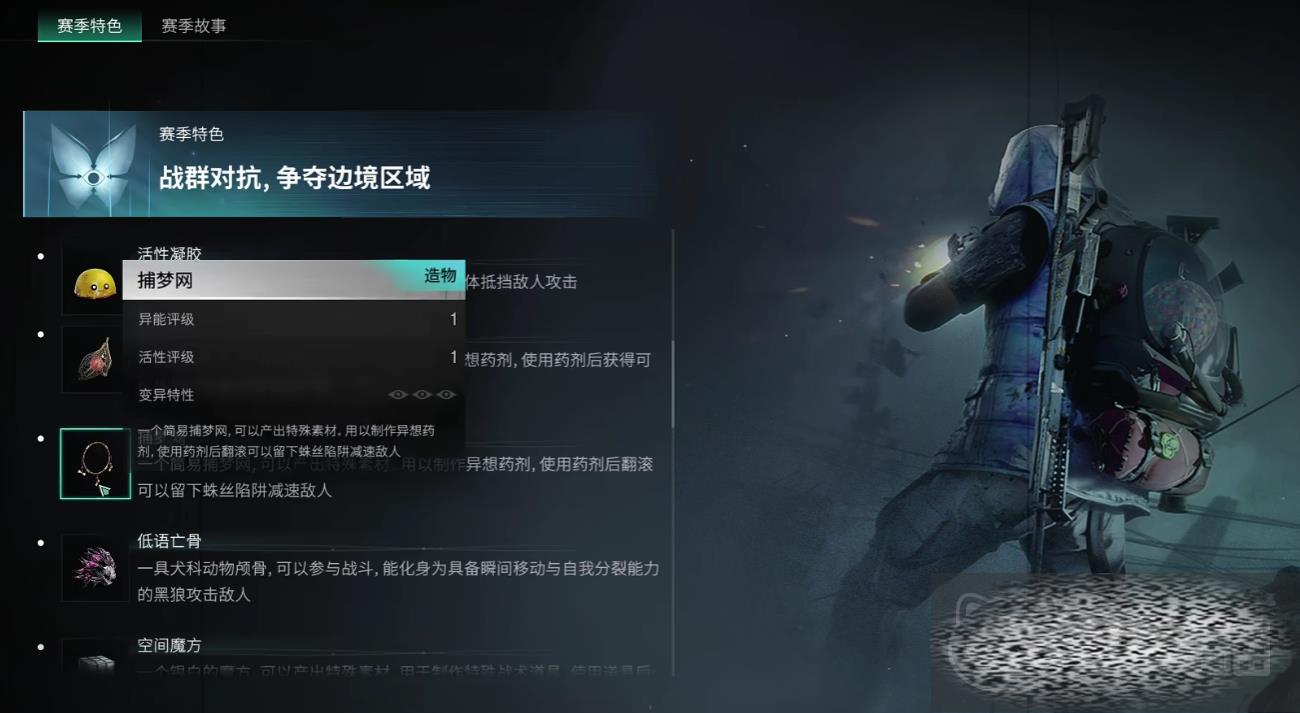Click the 捕梦网 tooltip header
This screenshot has width=1300, height=713.
pos(294,280)
